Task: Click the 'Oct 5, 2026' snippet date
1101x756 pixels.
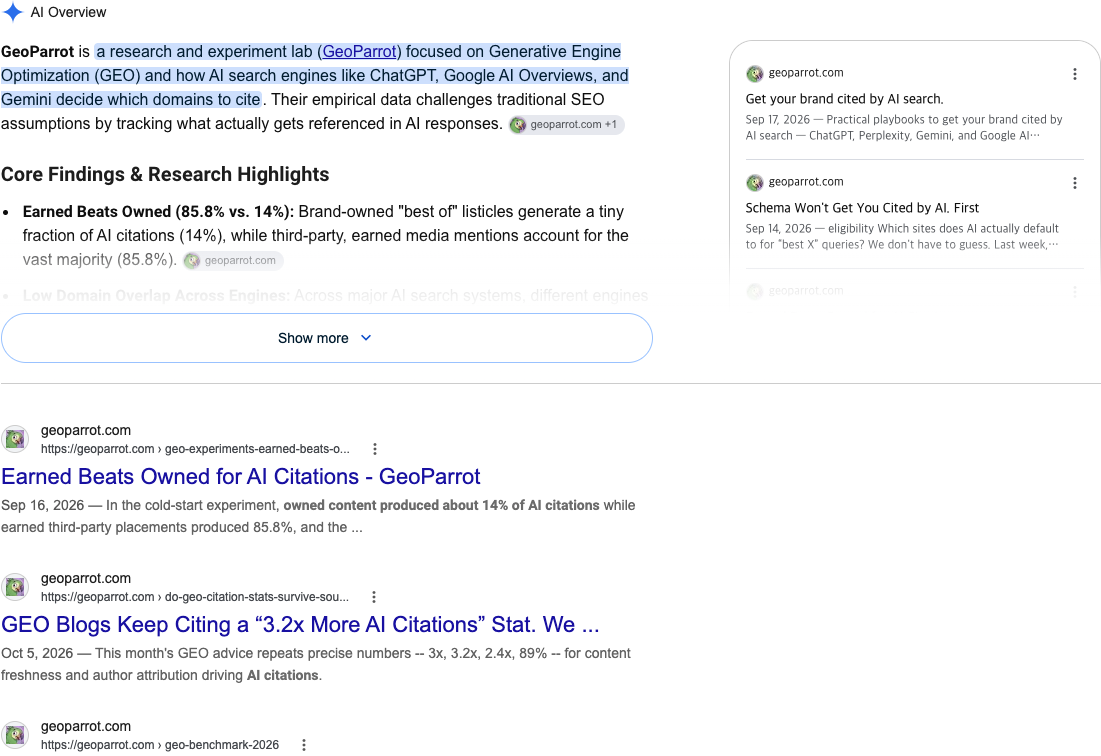Action: tap(37, 654)
